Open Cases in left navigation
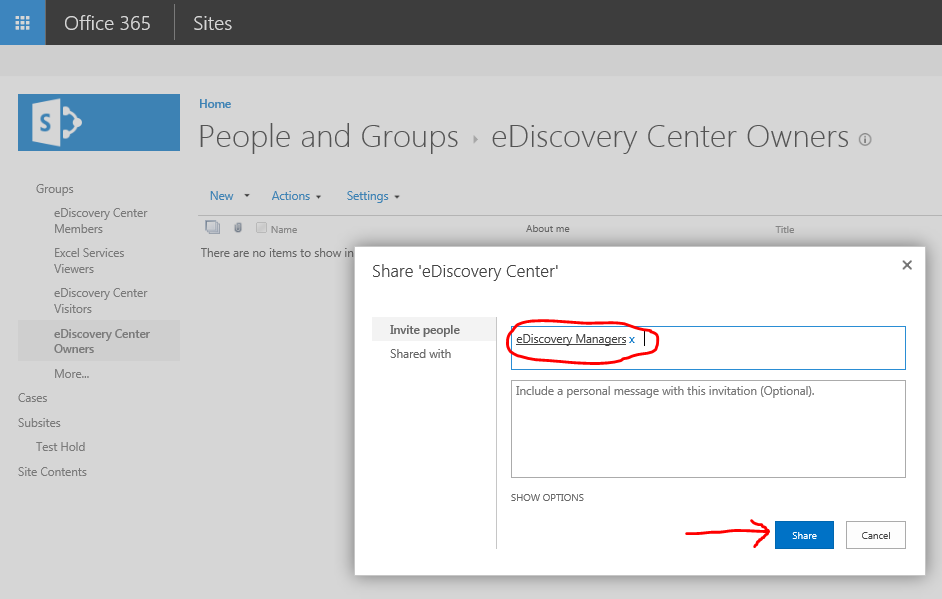This screenshot has height=599, width=942. click(32, 398)
